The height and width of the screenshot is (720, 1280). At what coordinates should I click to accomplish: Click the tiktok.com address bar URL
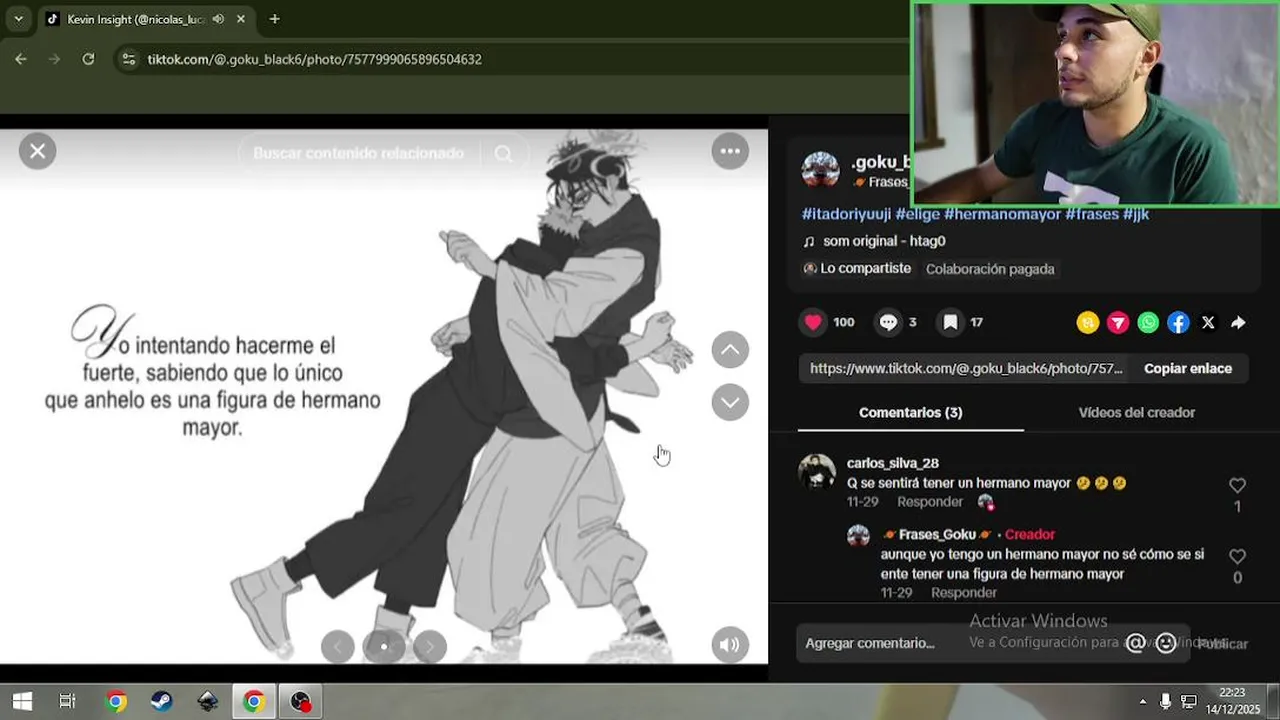[x=315, y=59]
